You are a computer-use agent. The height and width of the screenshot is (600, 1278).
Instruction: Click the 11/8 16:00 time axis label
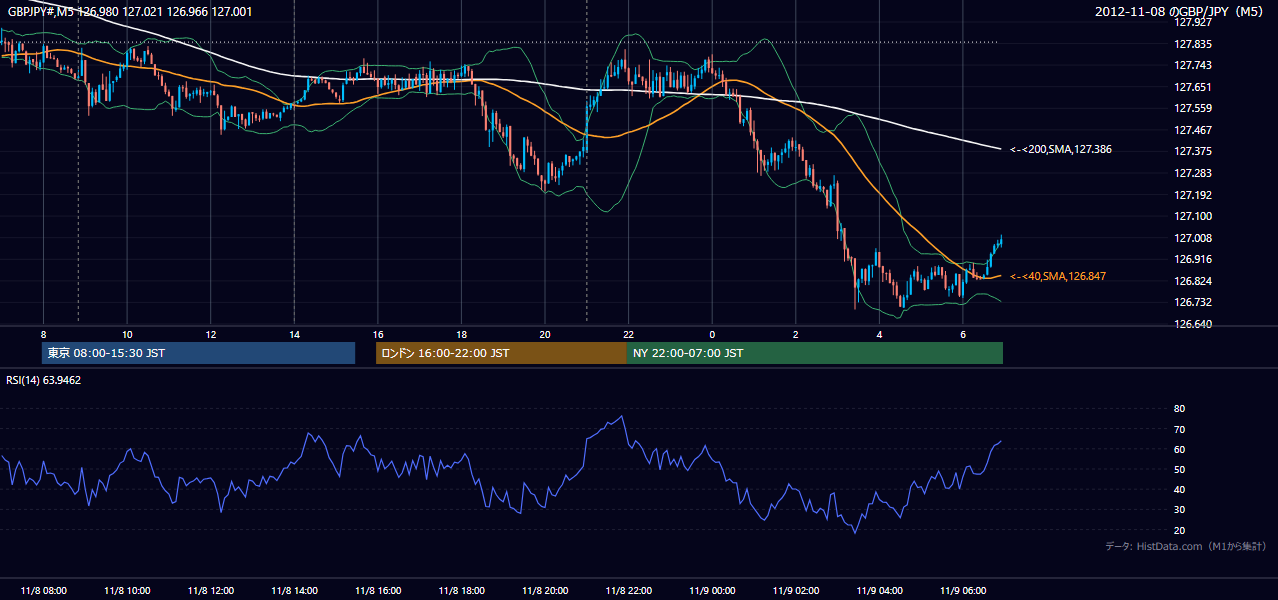tap(377, 590)
